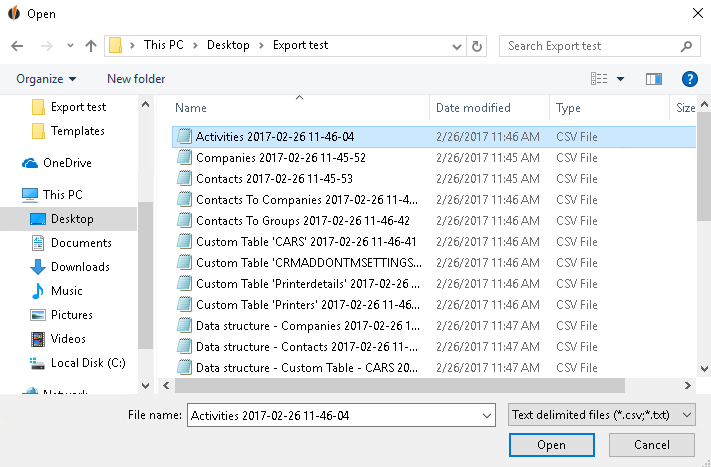
Task: Open the More view options arrow
Action: point(620,79)
